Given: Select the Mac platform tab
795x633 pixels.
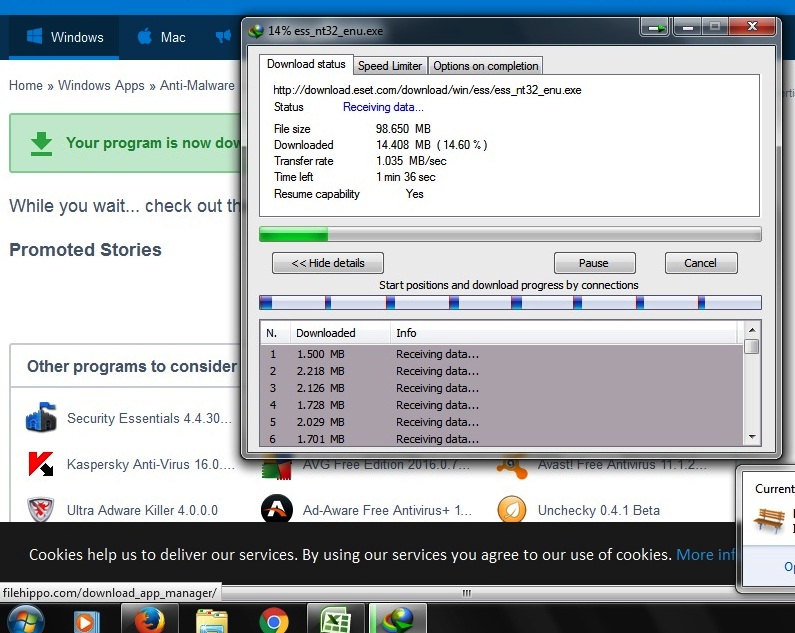Looking at the screenshot, I should click(x=162, y=37).
